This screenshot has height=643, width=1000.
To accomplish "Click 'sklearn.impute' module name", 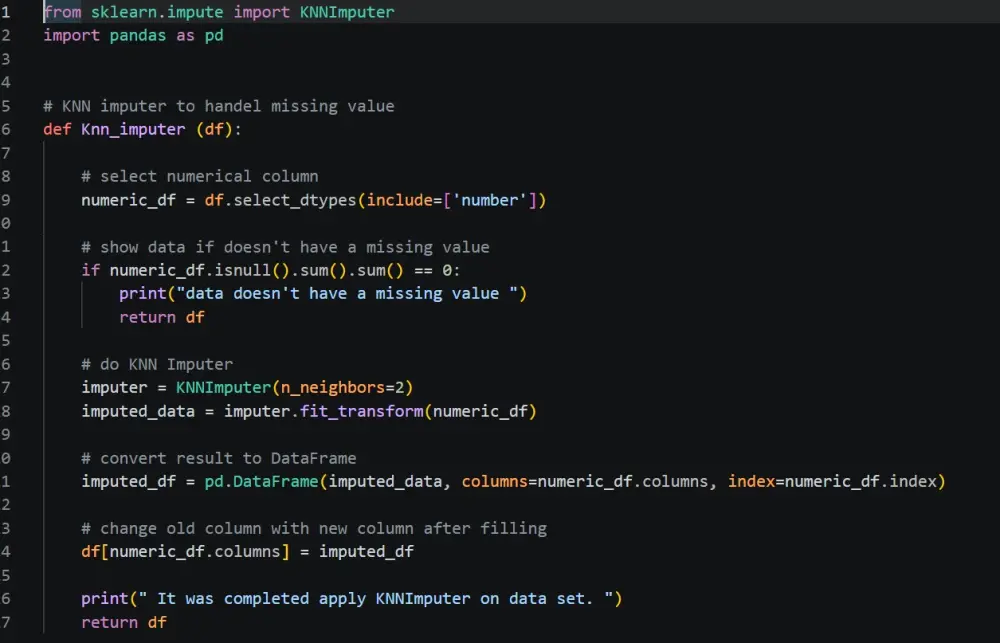I will 157,12.
